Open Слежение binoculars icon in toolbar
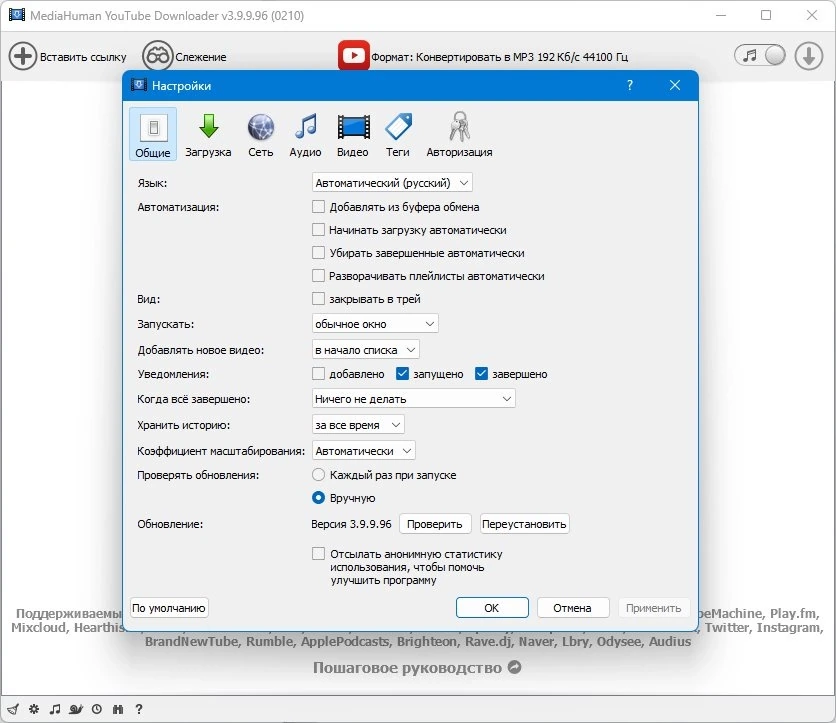 157,56
